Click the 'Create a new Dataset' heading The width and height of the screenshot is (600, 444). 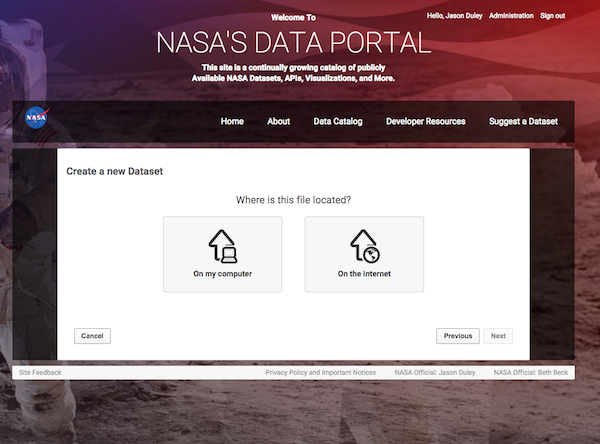click(114, 171)
